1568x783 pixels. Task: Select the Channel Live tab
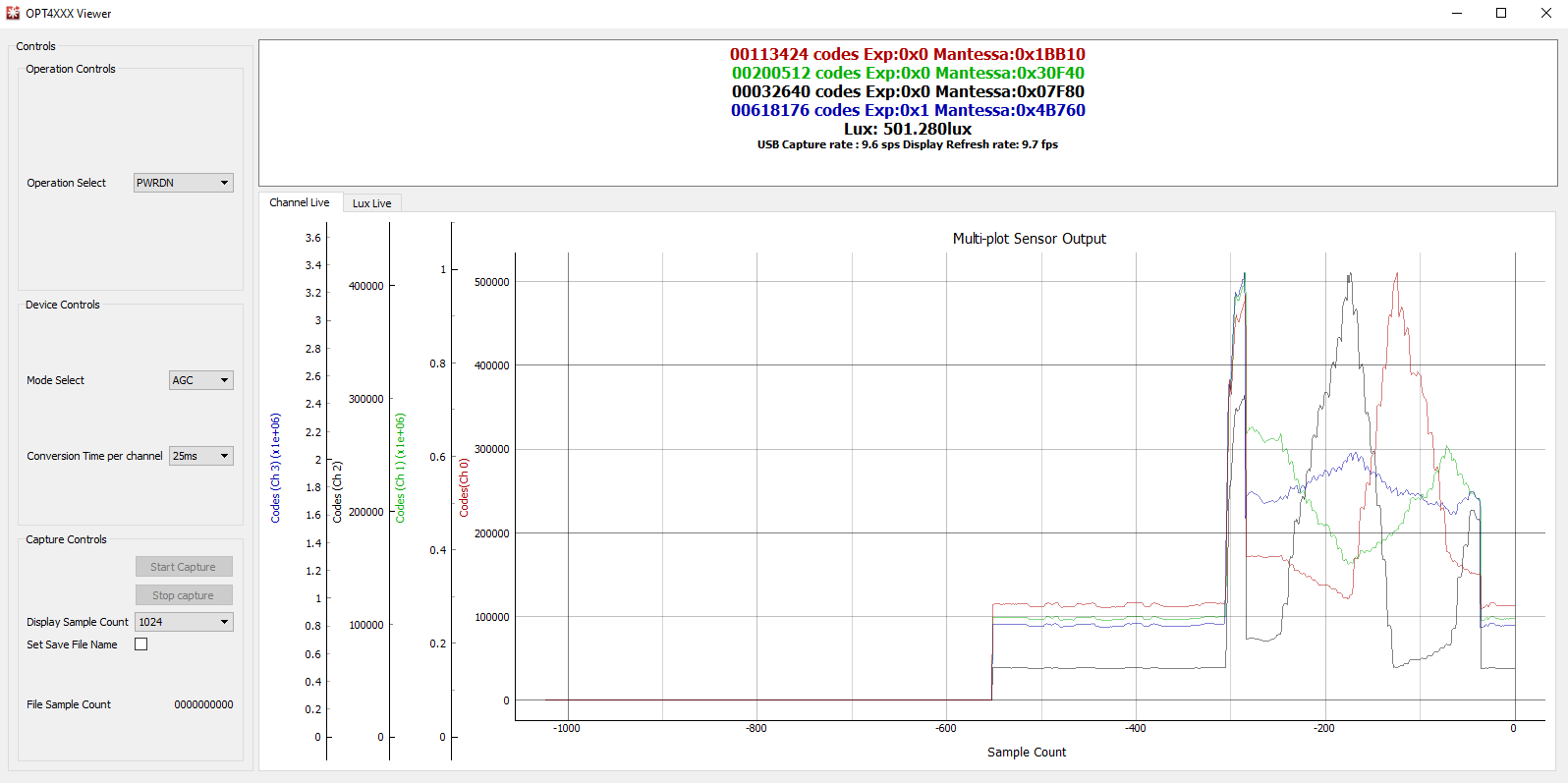tap(300, 202)
